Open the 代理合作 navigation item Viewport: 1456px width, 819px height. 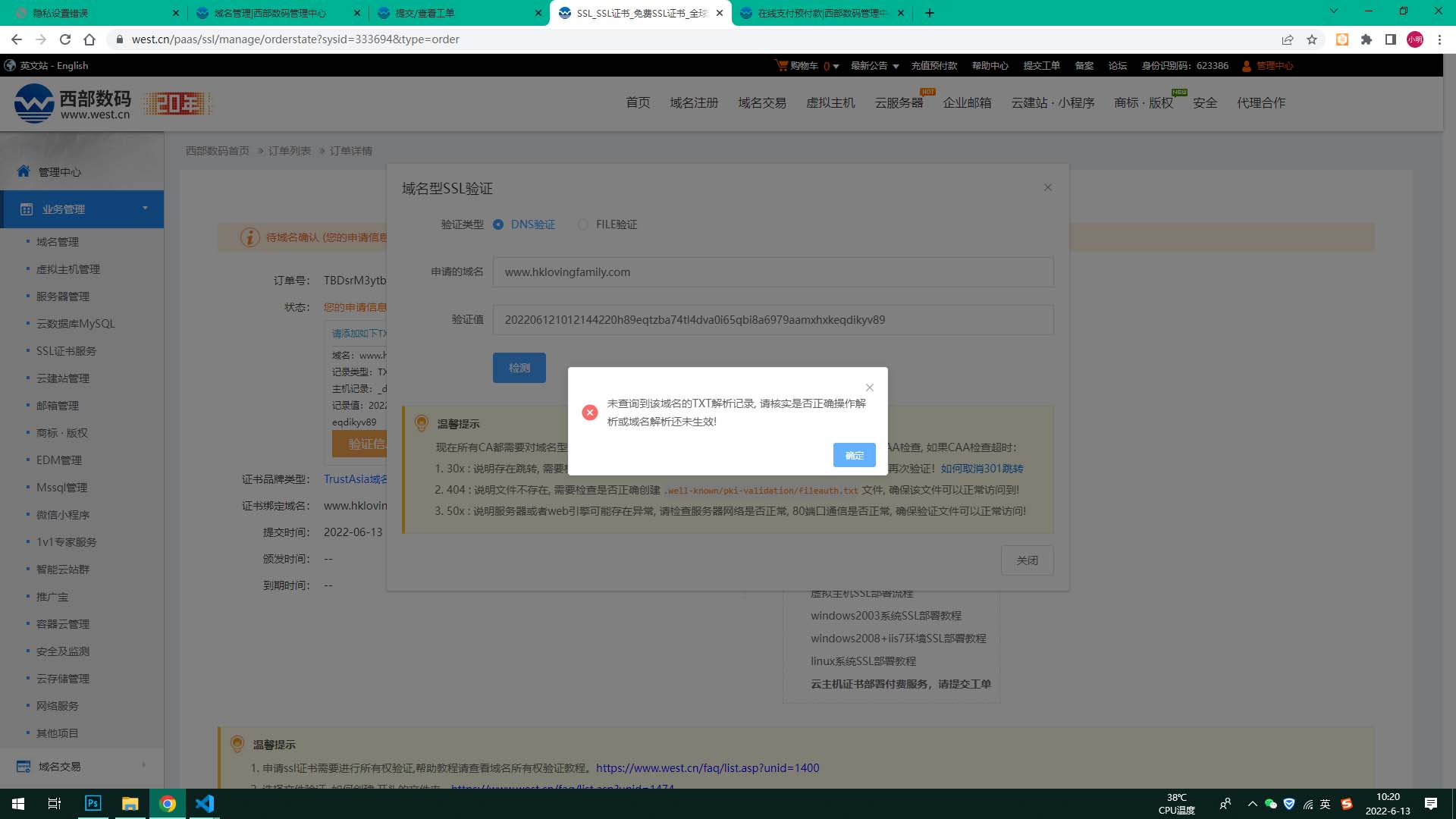pos(1261,102)
